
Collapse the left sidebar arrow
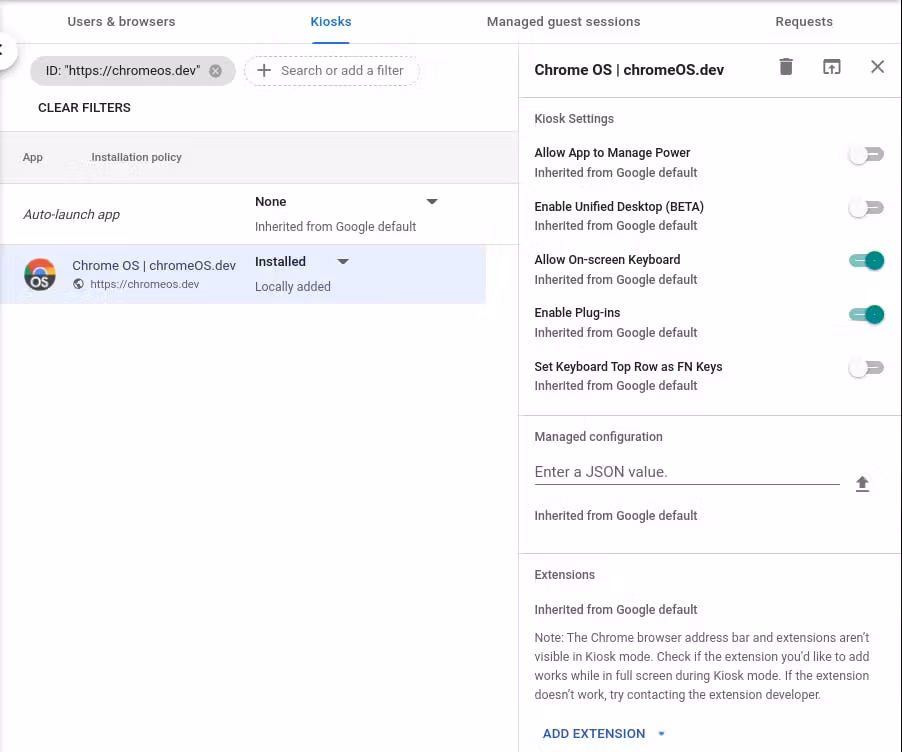pos(5,50)
